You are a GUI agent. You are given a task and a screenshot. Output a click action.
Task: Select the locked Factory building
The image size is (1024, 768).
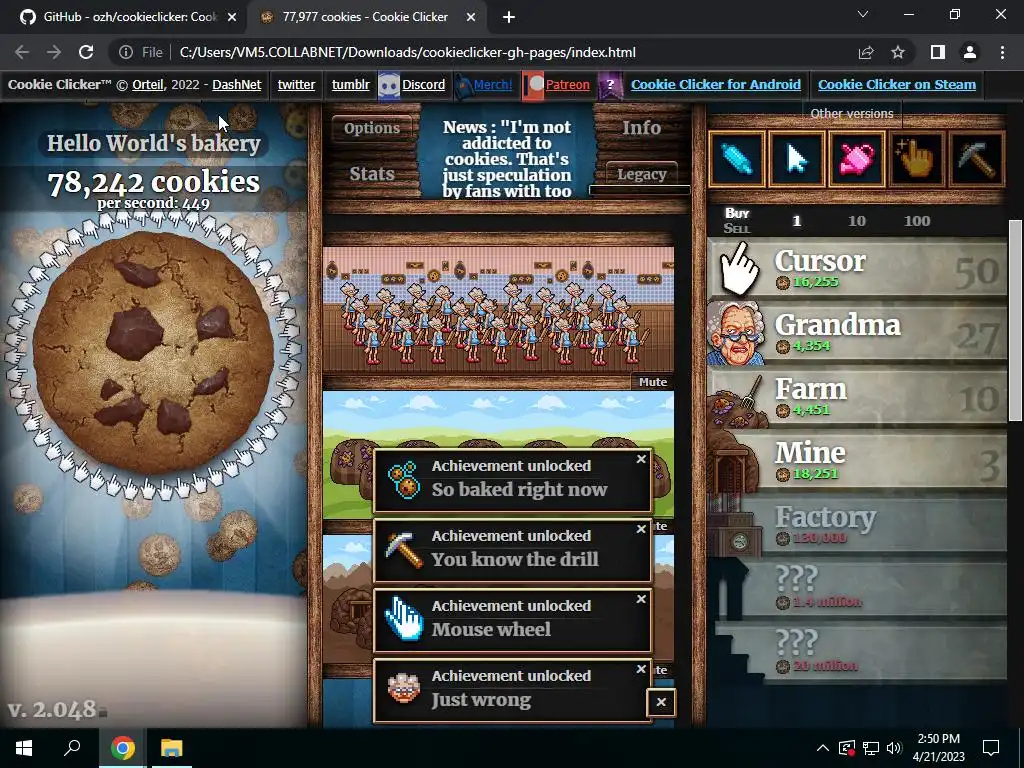(x=857, y=526)
